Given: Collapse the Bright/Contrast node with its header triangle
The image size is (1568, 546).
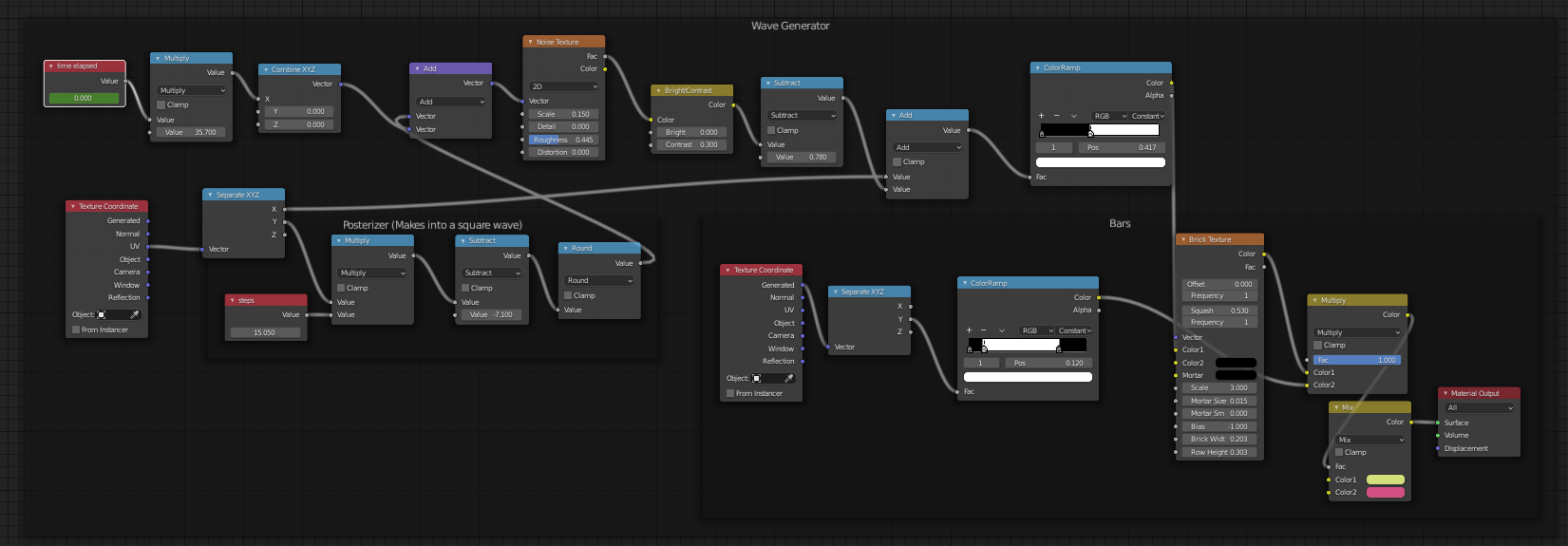Looking at the screenshot, I should coord(658,91).
